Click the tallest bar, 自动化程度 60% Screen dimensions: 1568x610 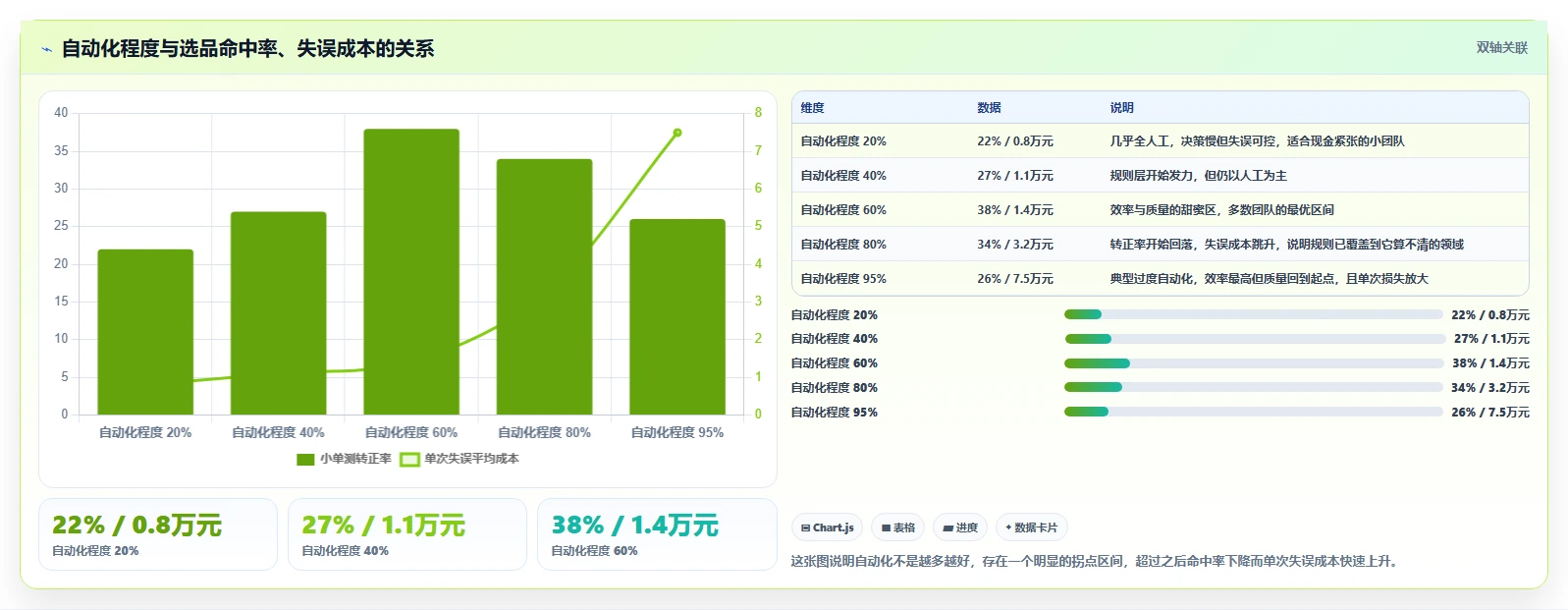pyautogui.click(x=411, y=272)
